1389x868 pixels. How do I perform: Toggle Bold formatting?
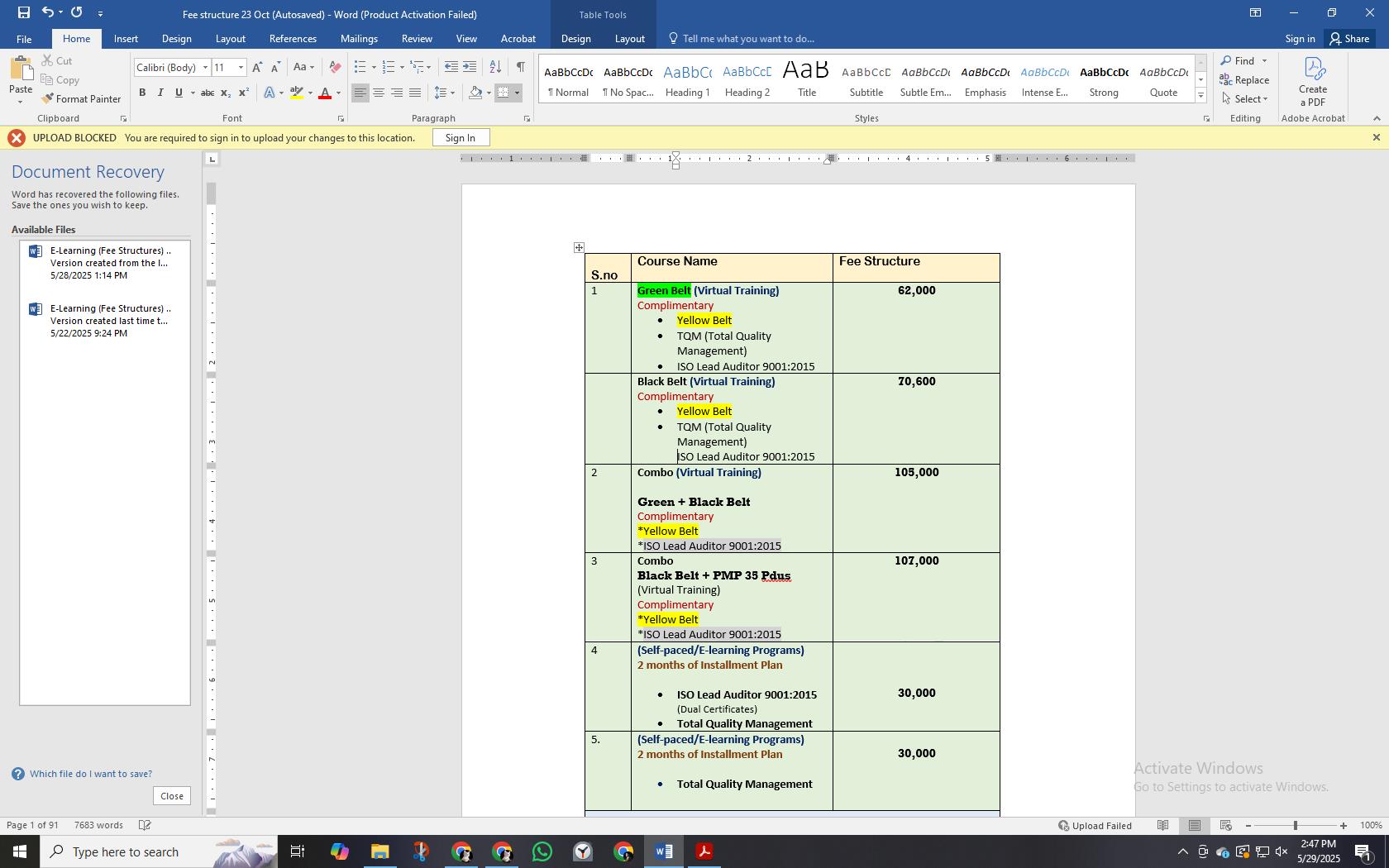coord(142,93)
